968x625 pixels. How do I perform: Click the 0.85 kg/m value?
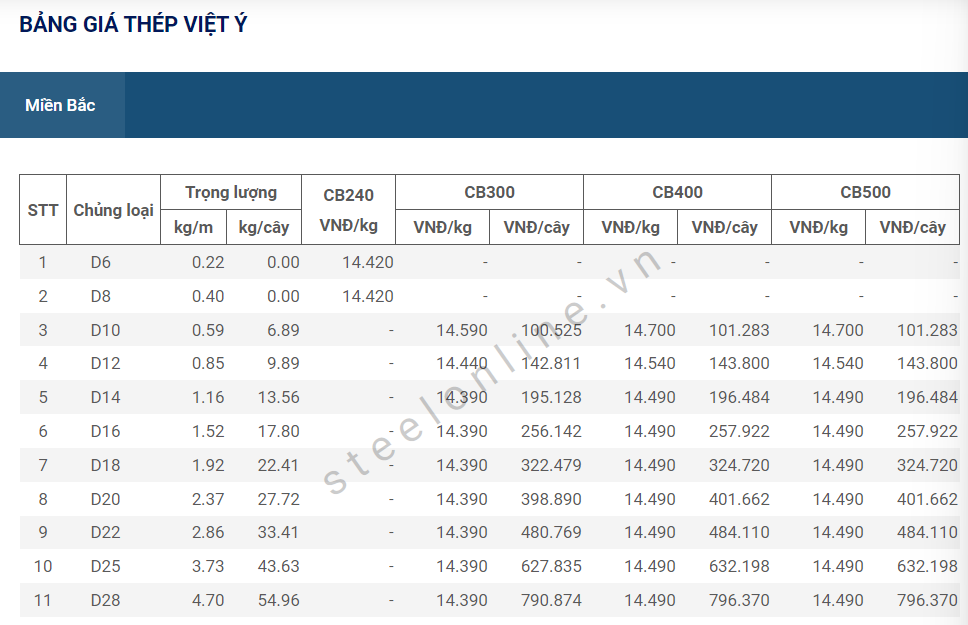tap(208, 364)
